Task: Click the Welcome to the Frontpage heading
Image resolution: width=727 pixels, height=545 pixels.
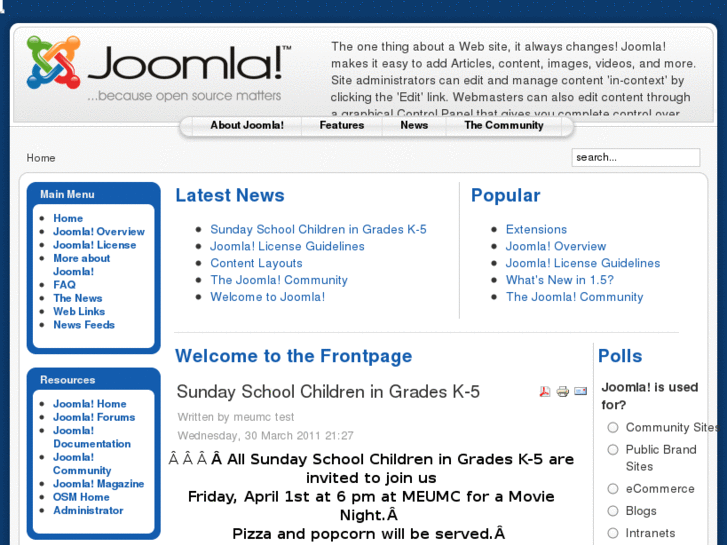Action: [293, 356]
